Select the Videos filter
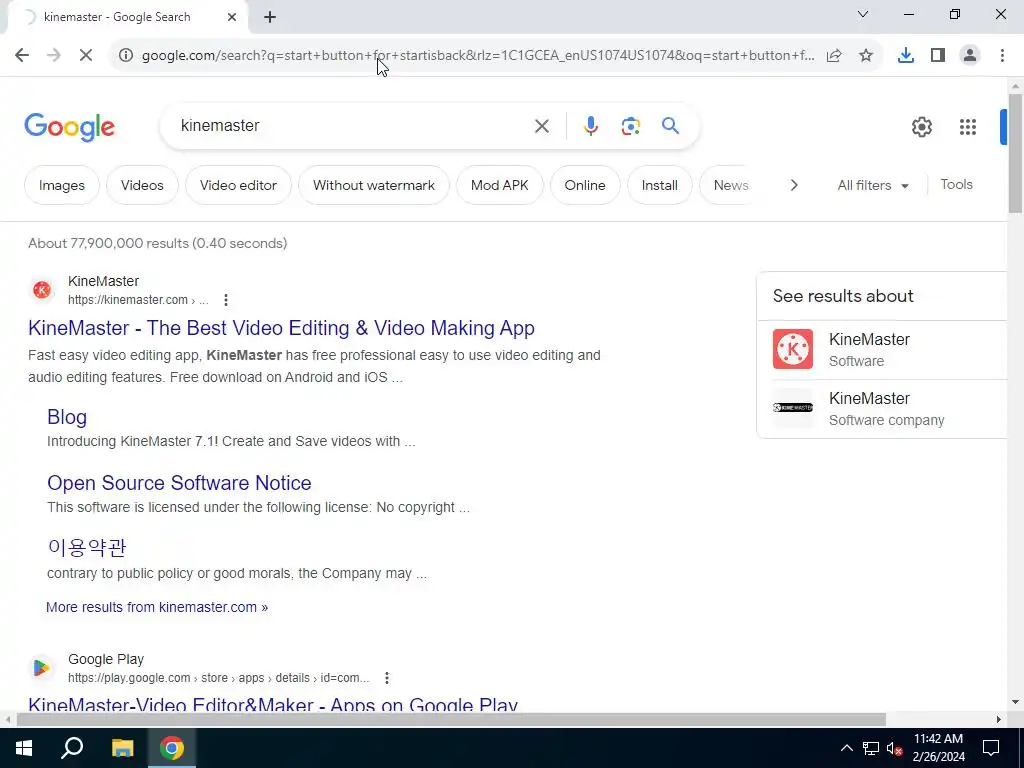 (142, 185)
